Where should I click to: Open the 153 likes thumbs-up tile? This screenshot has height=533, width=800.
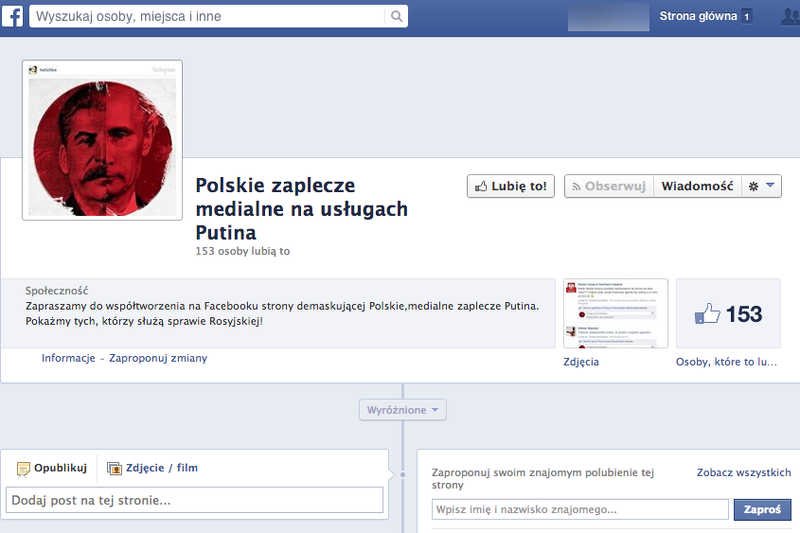click(728, 314)
